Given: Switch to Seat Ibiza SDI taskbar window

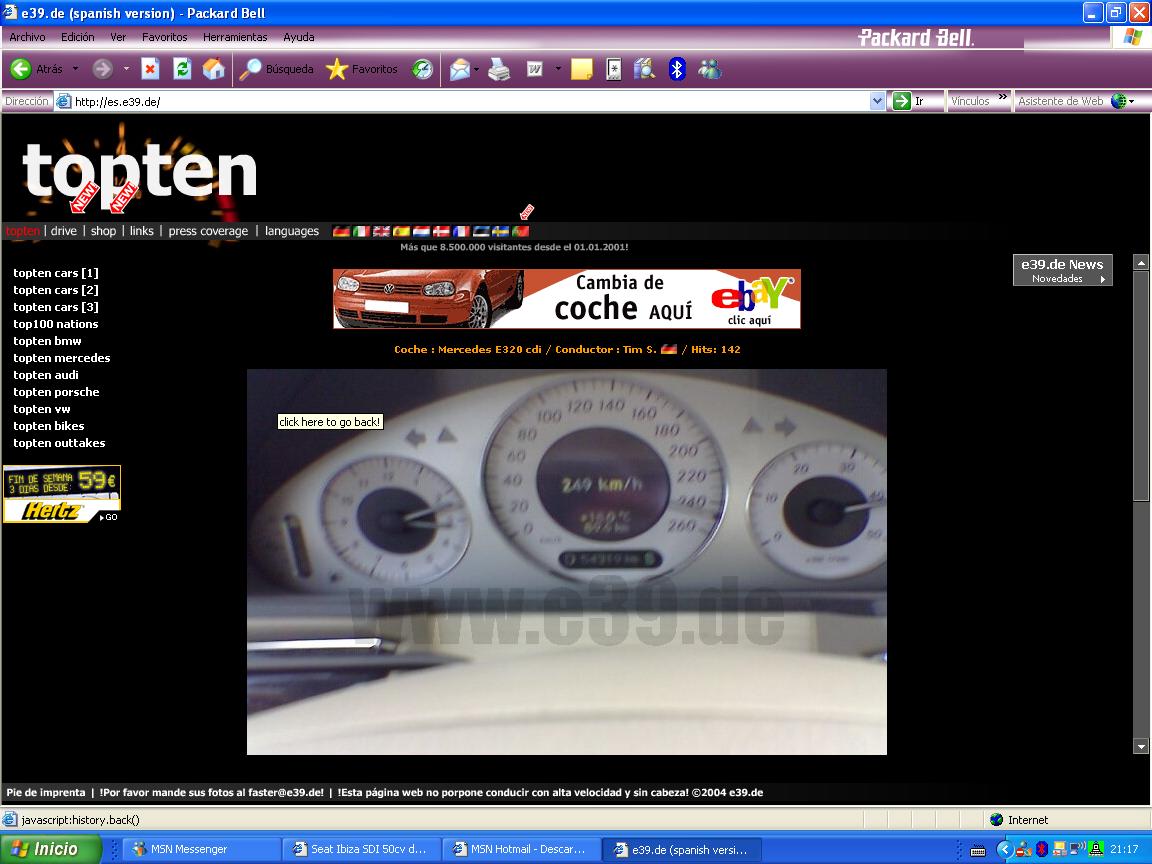Looking at the screenshot, I should [361, 849].
